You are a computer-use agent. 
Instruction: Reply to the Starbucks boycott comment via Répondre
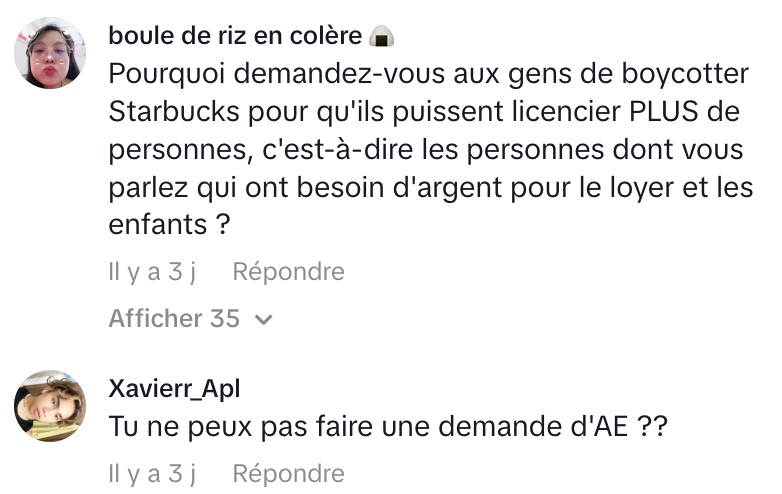coord(288,272)
